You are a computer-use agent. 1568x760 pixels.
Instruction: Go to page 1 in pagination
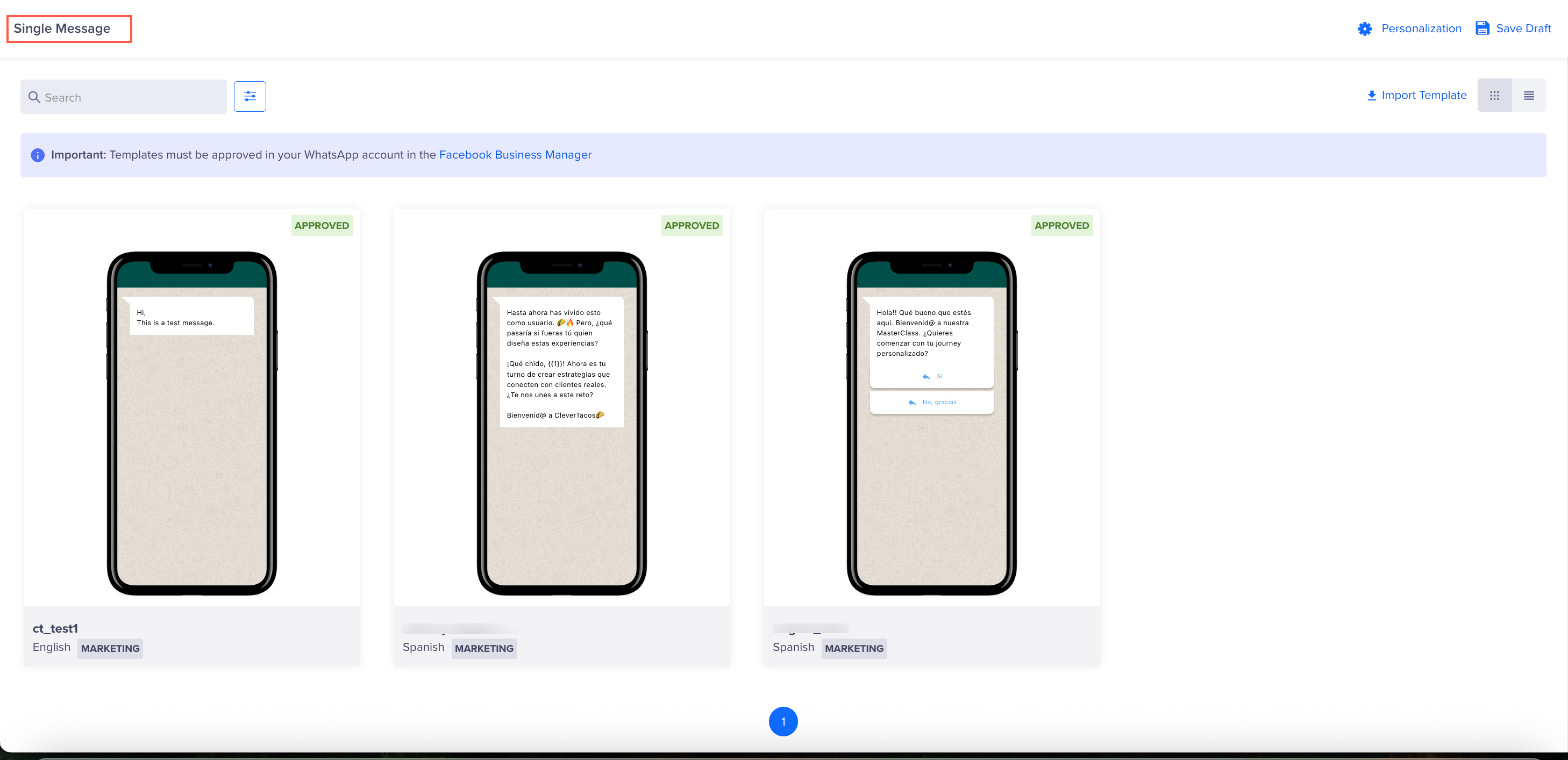click(x=783, y=721)
